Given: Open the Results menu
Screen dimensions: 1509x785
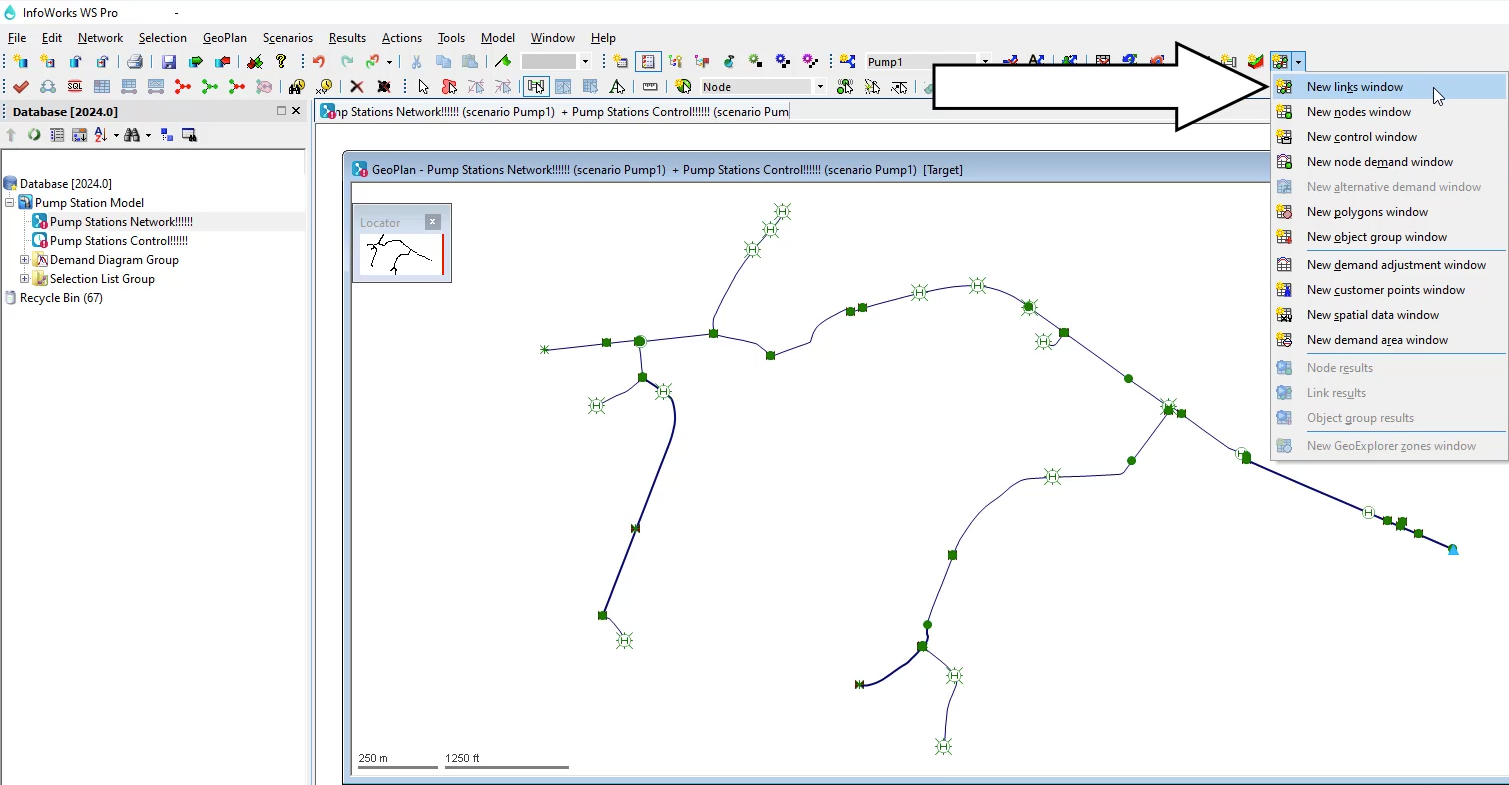Looking at the screenshot, I should 347,38.
